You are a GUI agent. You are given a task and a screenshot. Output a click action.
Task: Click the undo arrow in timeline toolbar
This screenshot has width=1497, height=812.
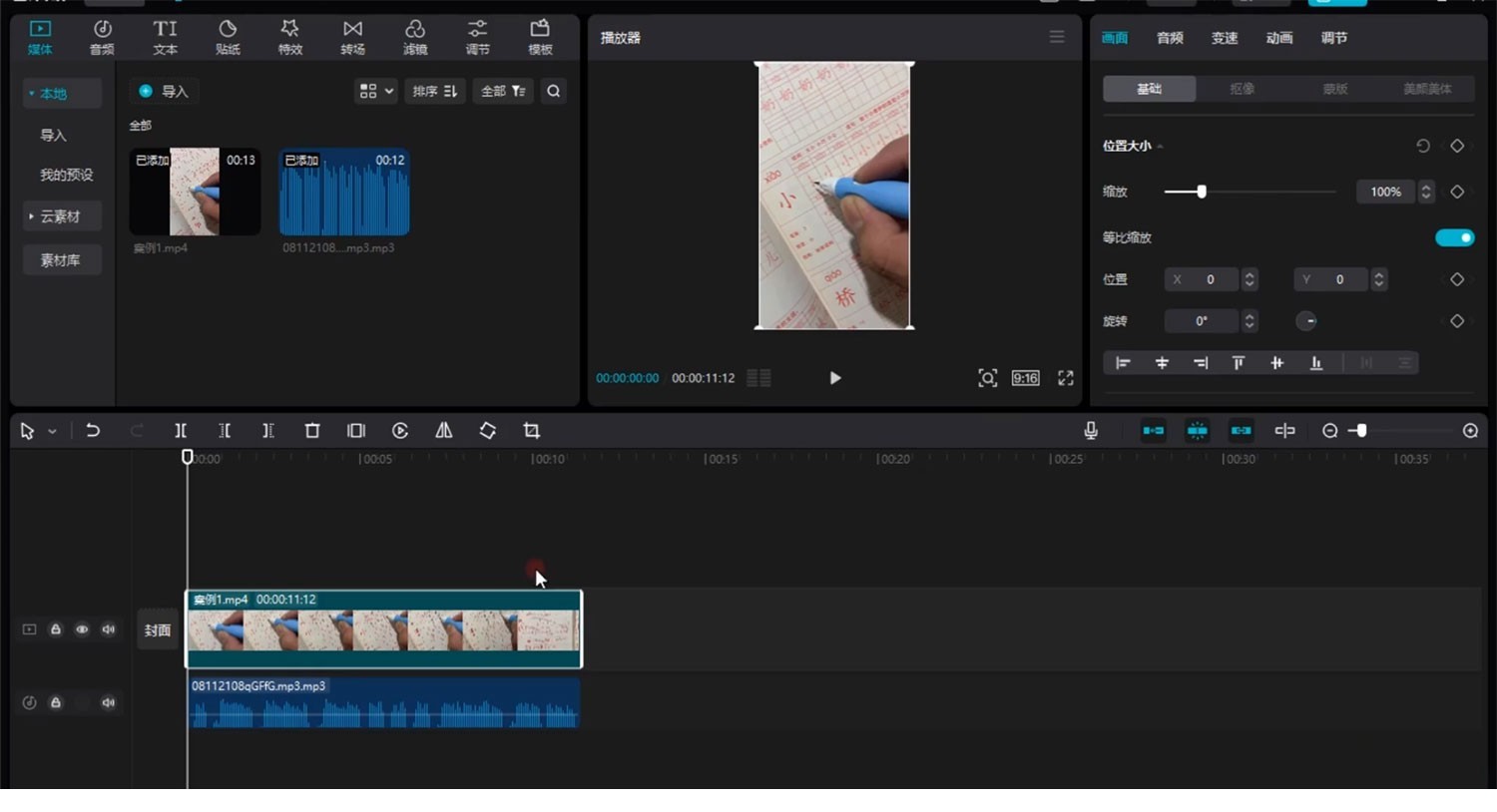tap(93, 431)
